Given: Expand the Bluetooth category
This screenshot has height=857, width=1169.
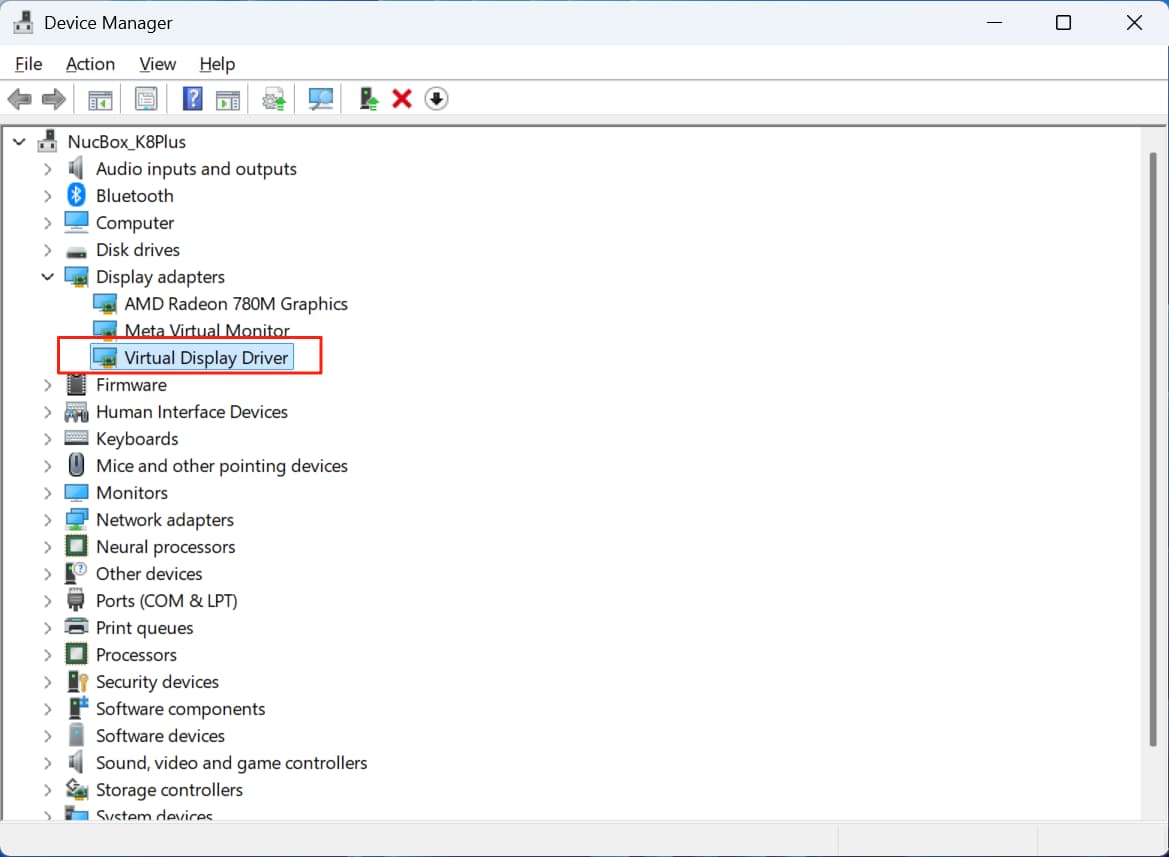Looking at the screenshot, I should click(47, 196).
